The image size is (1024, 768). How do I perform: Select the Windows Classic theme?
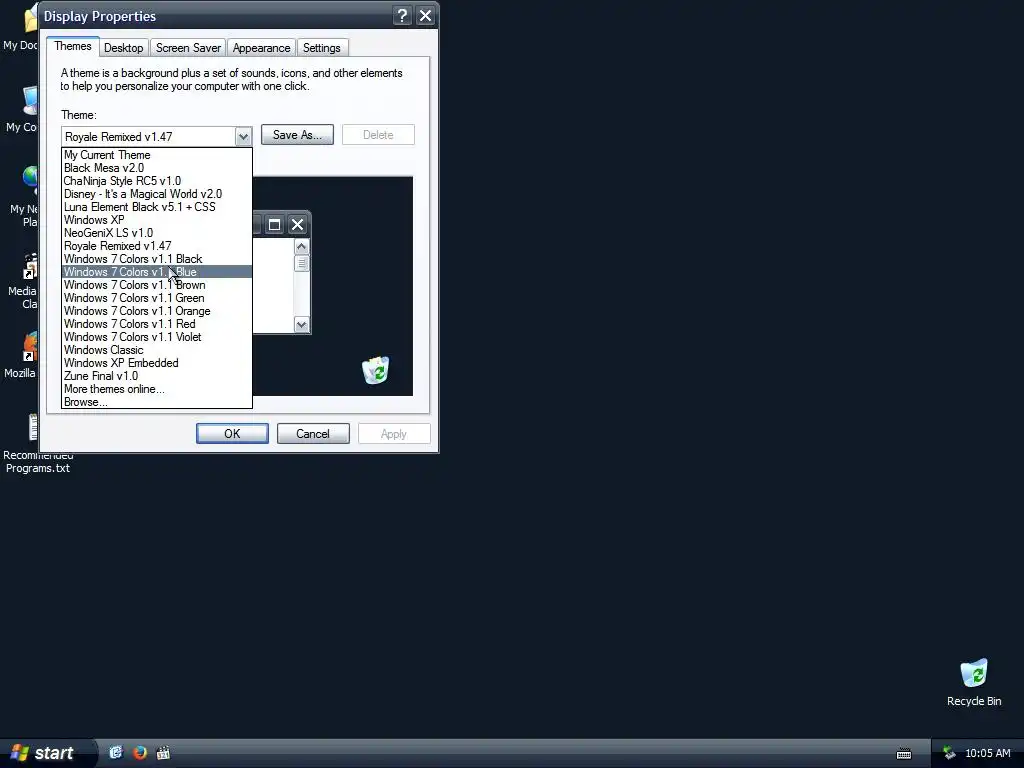[157, 350]
